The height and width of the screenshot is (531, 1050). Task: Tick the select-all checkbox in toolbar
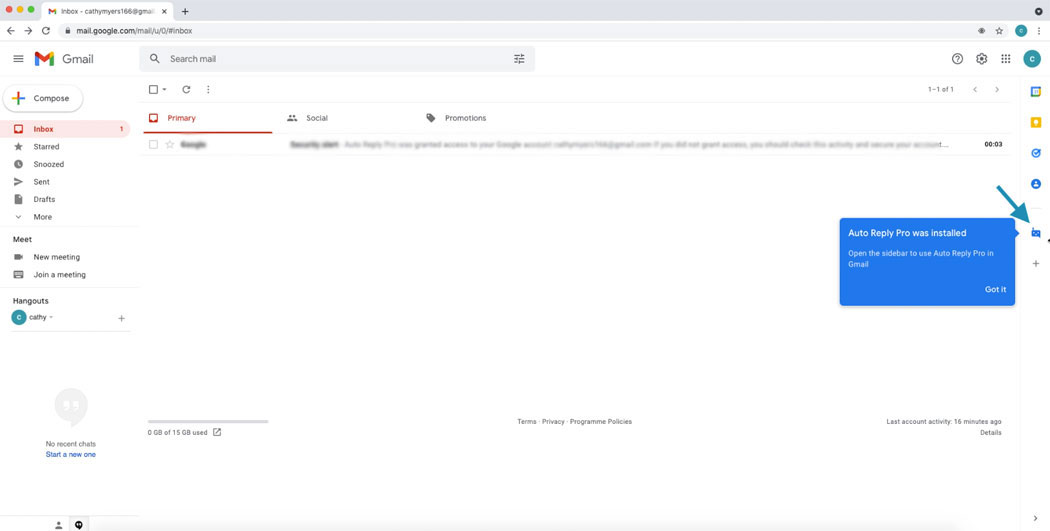[x=153, y=90]
